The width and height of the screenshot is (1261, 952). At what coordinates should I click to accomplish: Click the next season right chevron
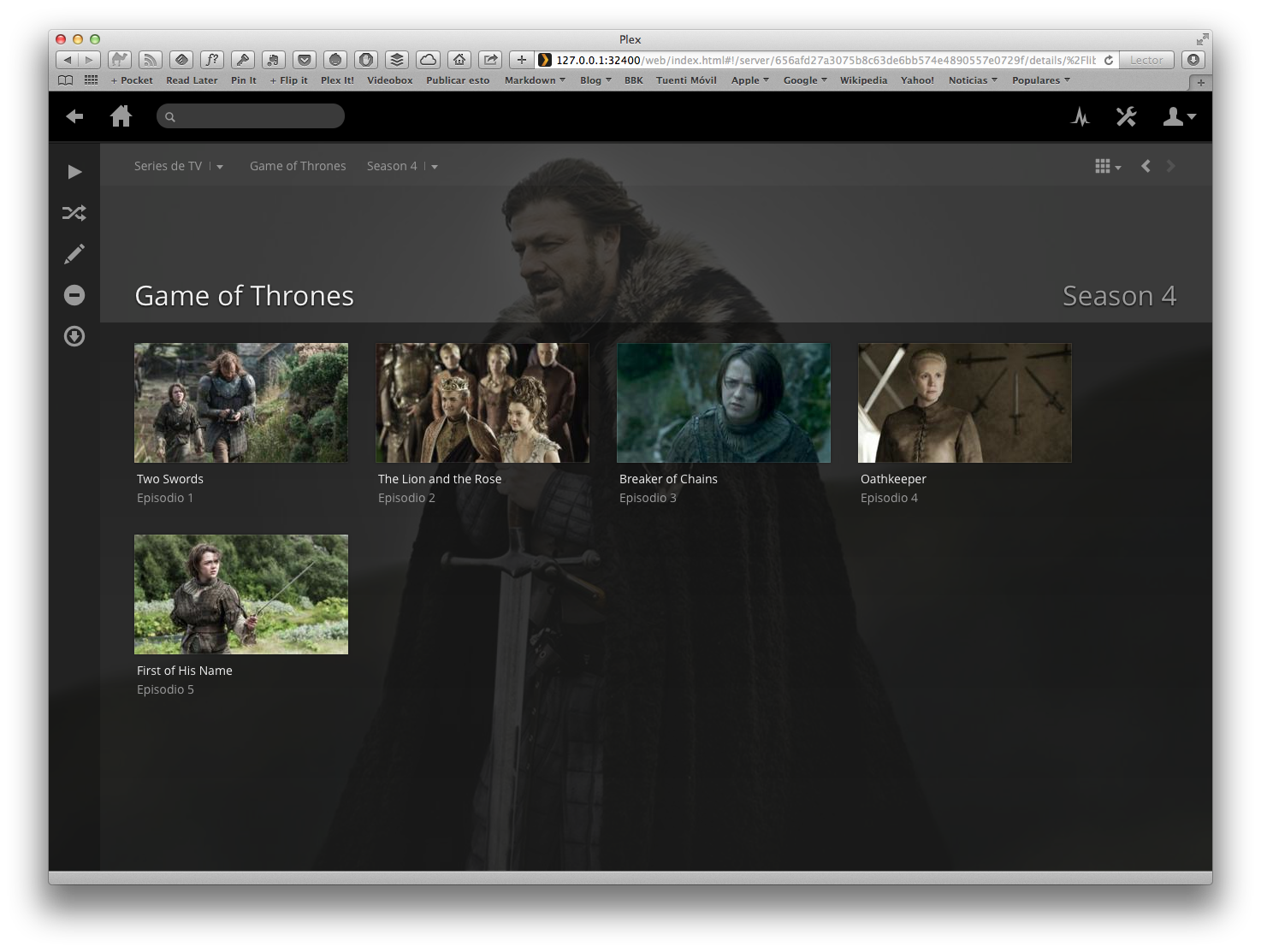coord(1170,166)
